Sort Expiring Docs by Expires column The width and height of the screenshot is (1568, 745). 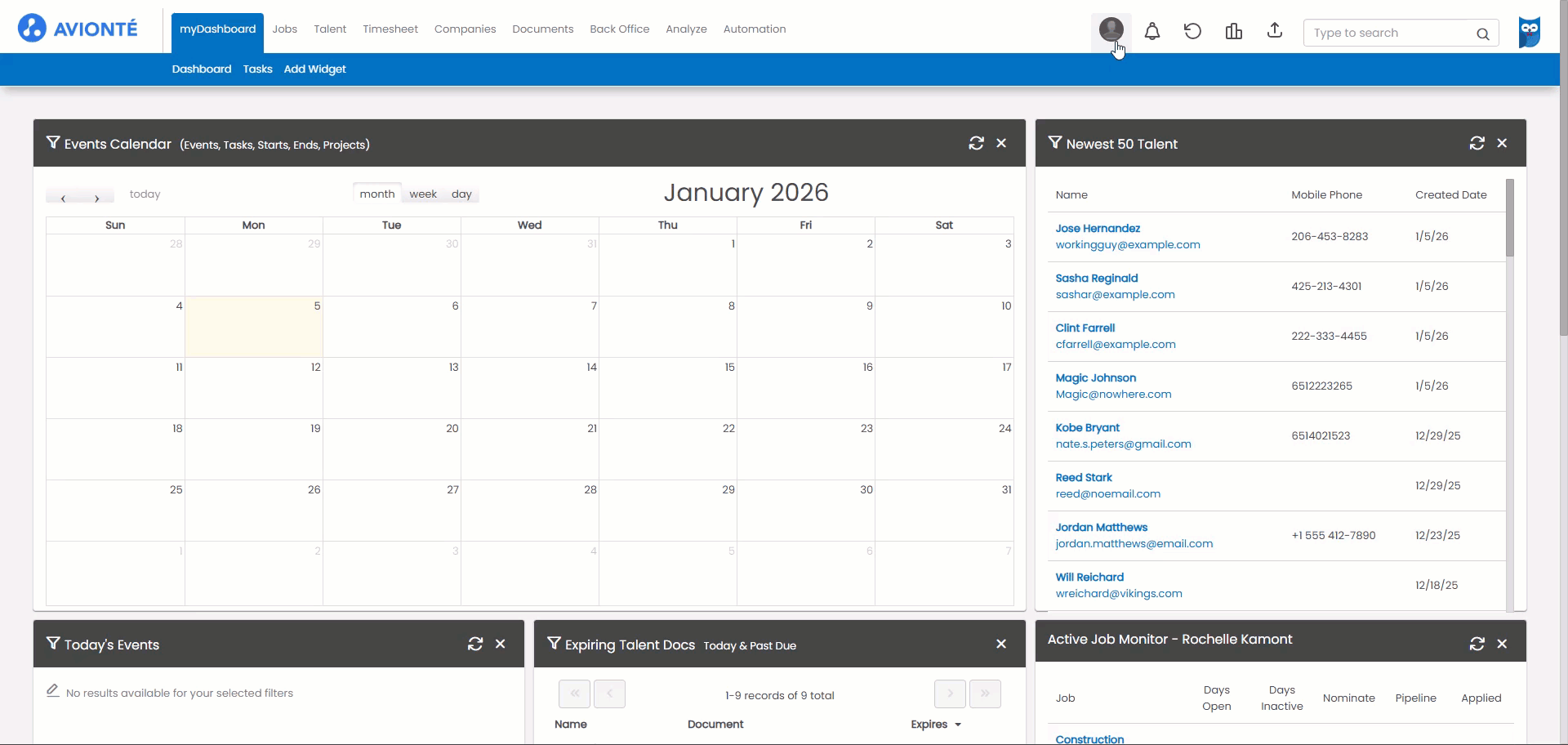[x=936, y=725]
